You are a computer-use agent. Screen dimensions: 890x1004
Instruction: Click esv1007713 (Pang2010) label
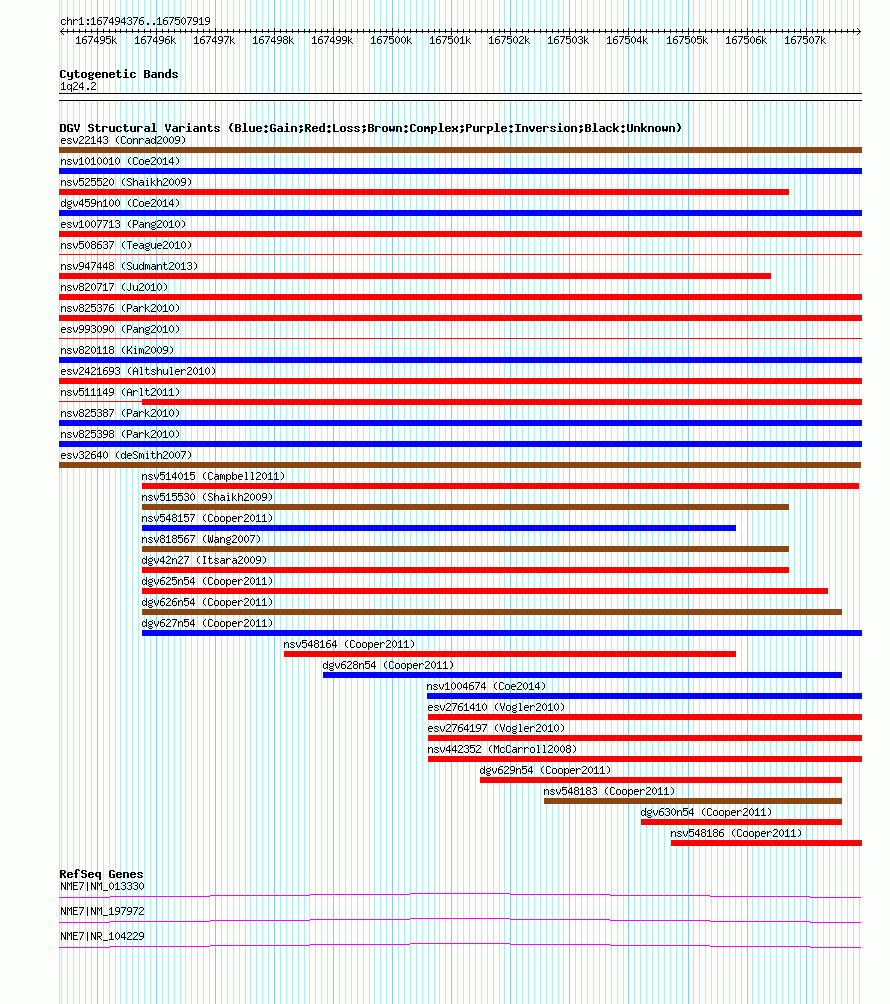[123, 225]
